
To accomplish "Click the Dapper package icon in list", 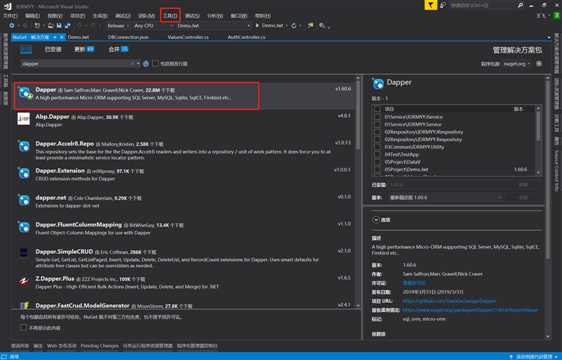I will 24,93.
